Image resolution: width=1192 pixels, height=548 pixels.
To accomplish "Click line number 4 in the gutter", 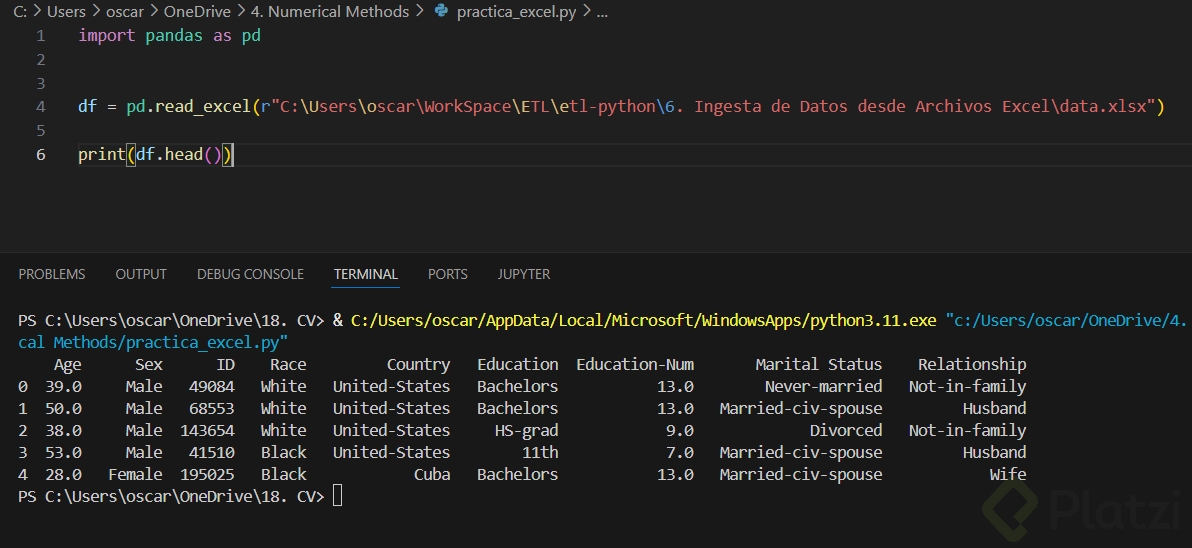I will pos(40,106).
